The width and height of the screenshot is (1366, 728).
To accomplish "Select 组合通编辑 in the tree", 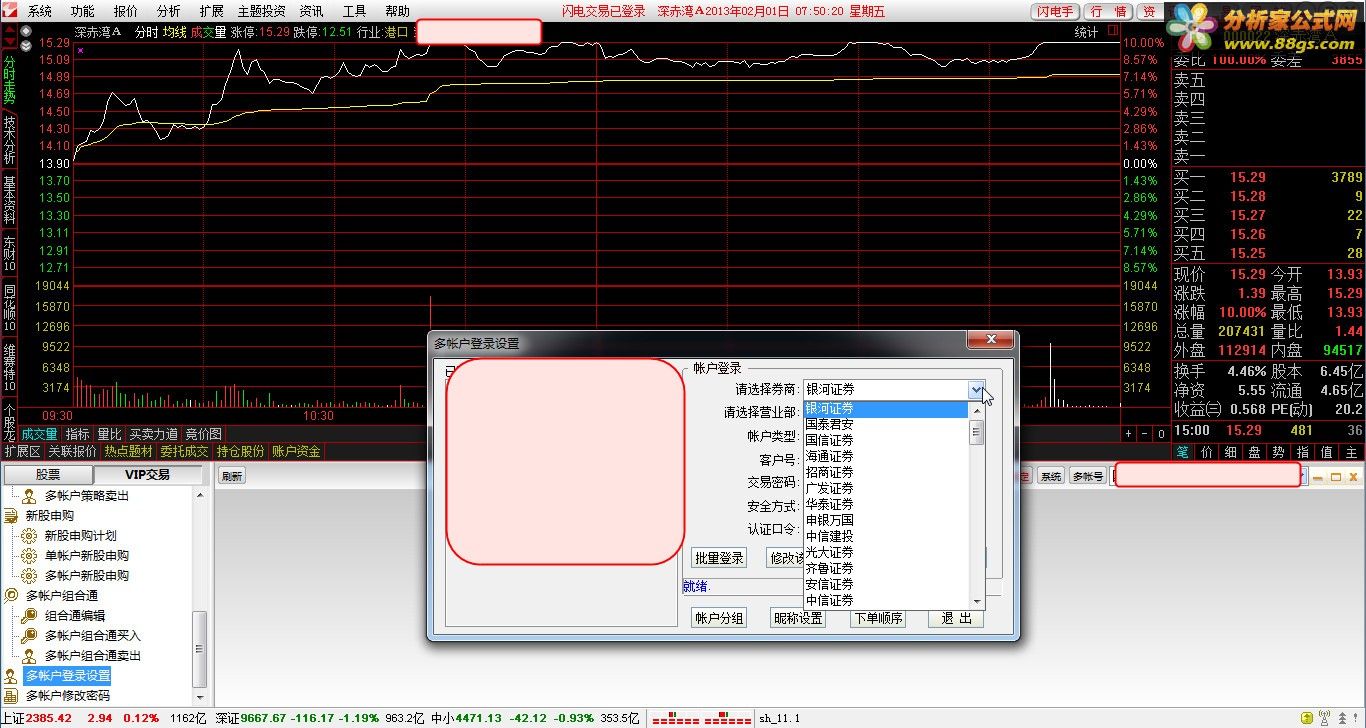I will (x=75, y=616).
